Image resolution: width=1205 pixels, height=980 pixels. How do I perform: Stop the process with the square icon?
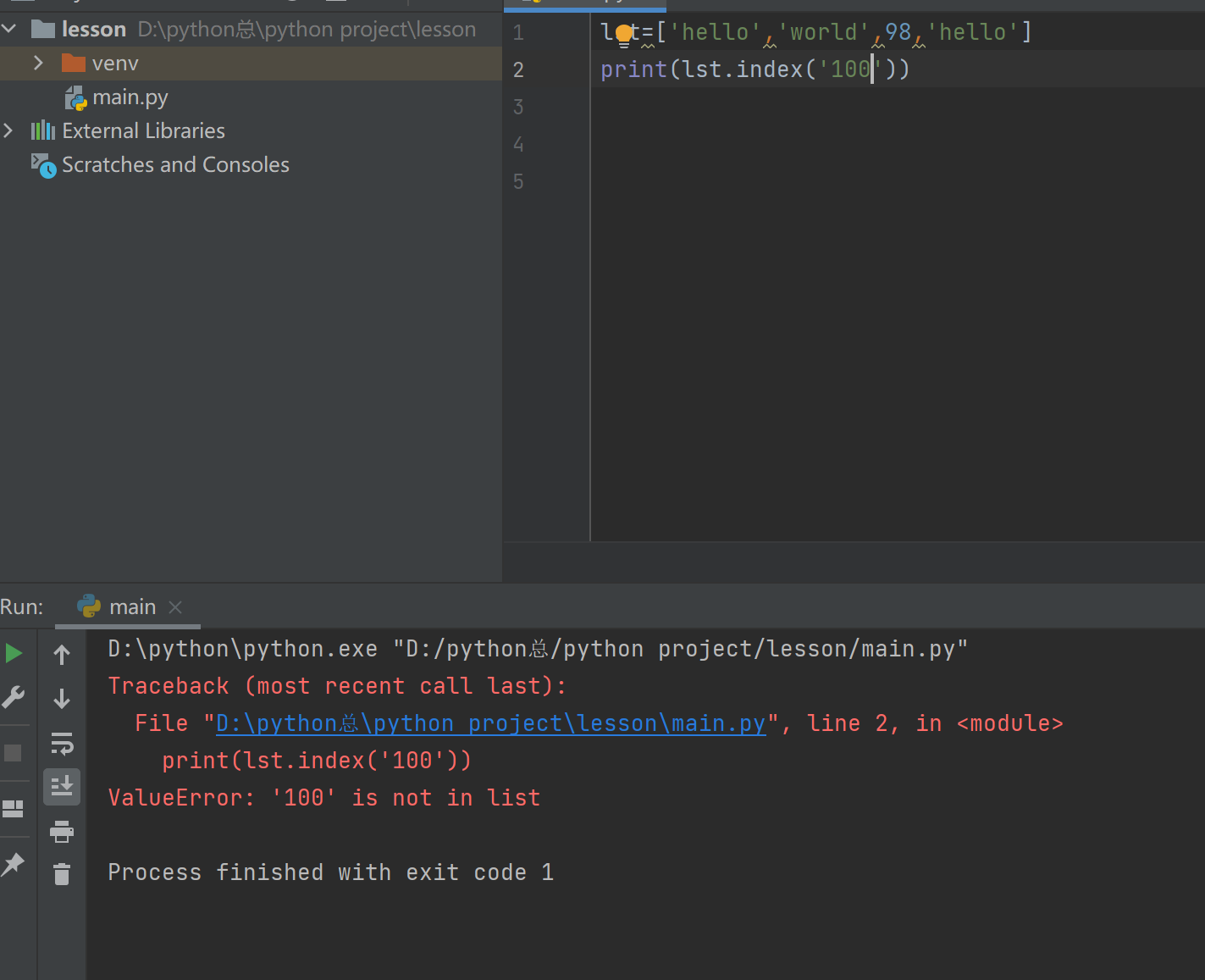click(13, 753)
